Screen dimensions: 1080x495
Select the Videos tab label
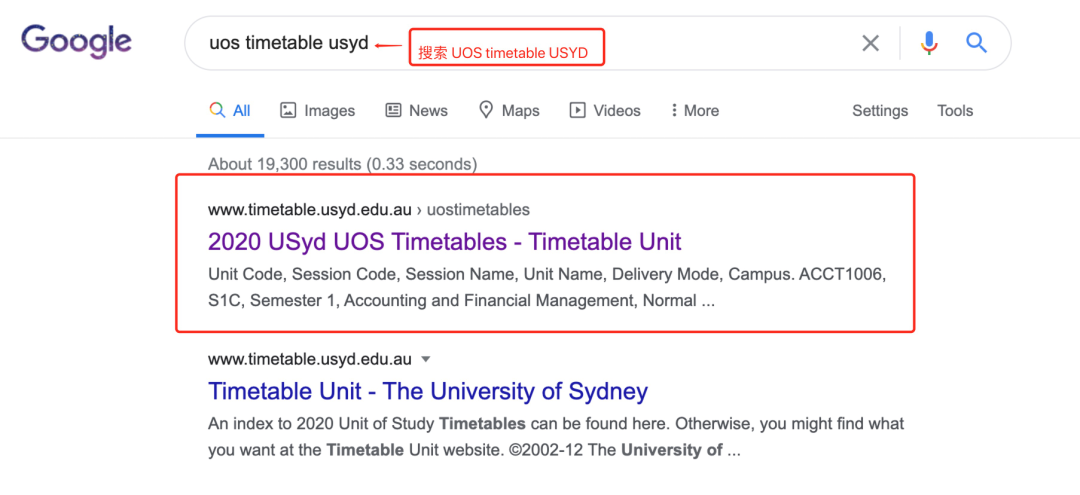[617, 110]
